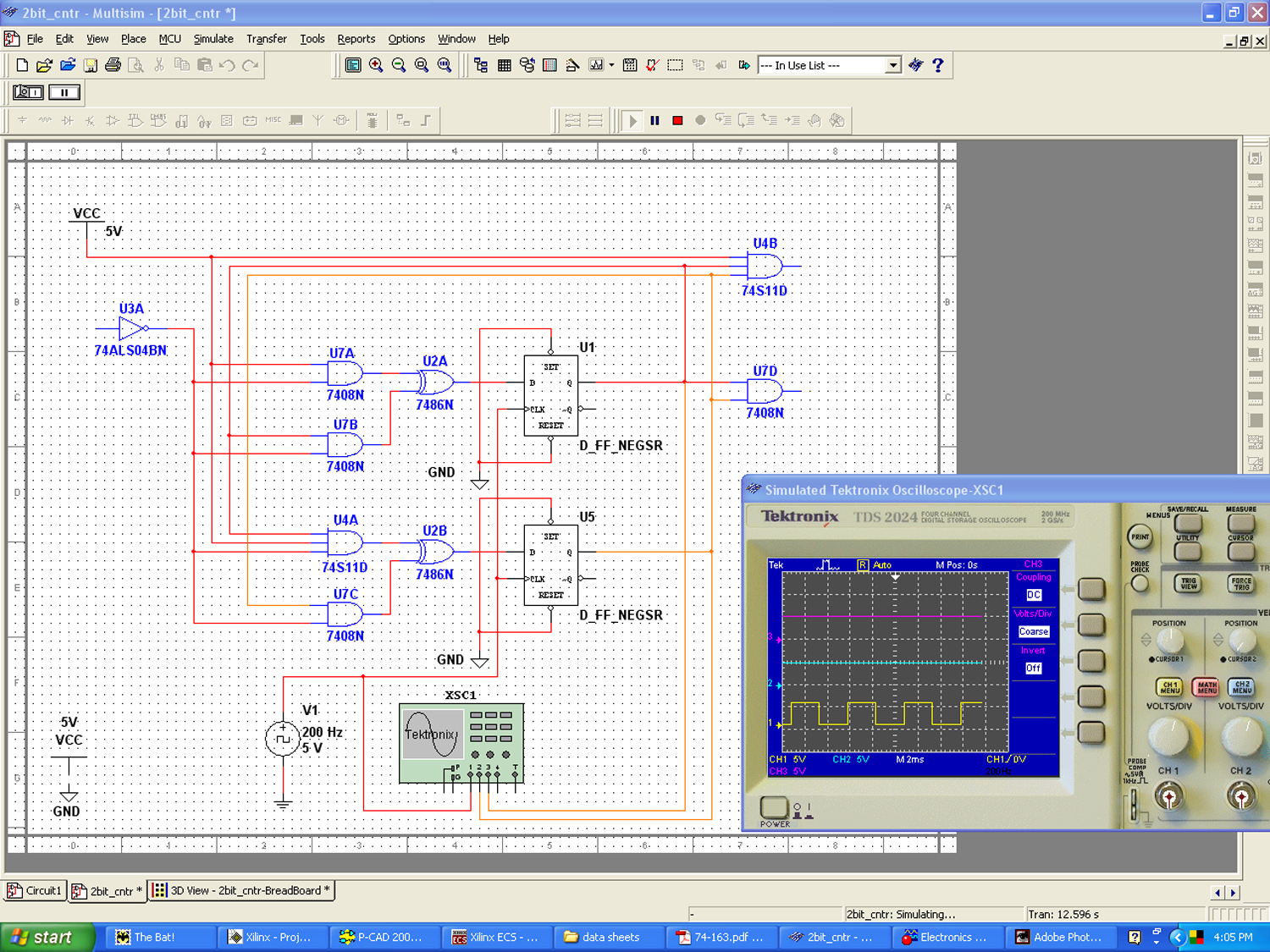This screenshot has height=952, width=1270.
Task: Click the Zoom In magnifier icon
Action: (x=376, y=65)
